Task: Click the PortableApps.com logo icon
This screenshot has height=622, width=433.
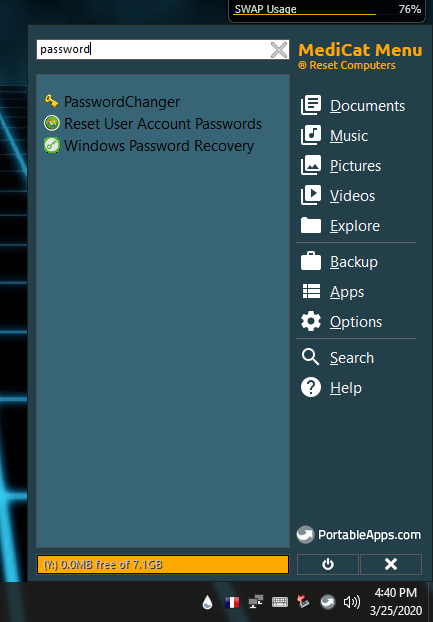Action: click(x=305, y=534)
